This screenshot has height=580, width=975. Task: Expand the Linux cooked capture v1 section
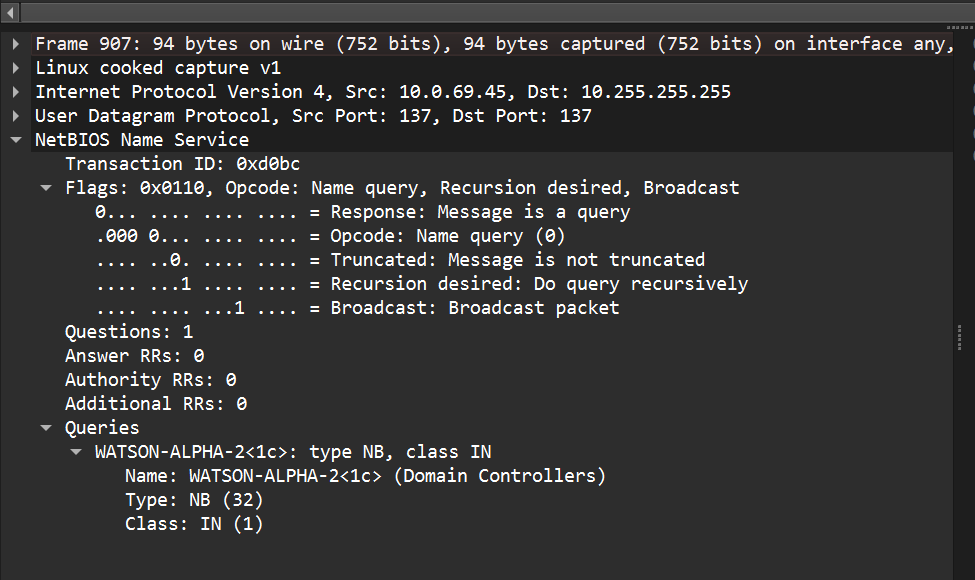(x=16, y=68)
